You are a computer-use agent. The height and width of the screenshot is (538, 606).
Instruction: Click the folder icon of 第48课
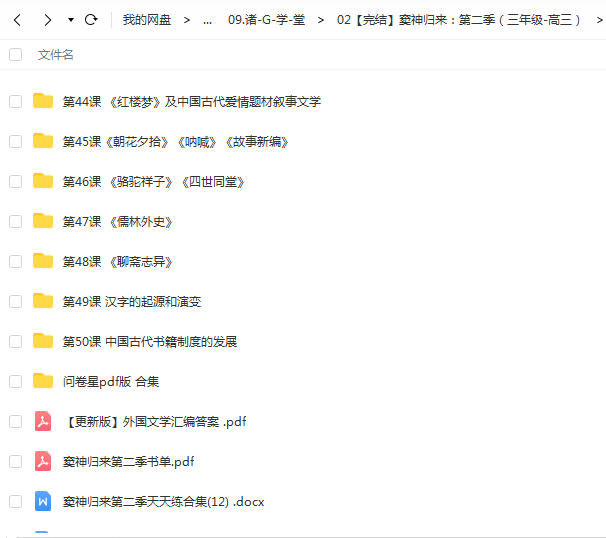[x=43, y=261]
